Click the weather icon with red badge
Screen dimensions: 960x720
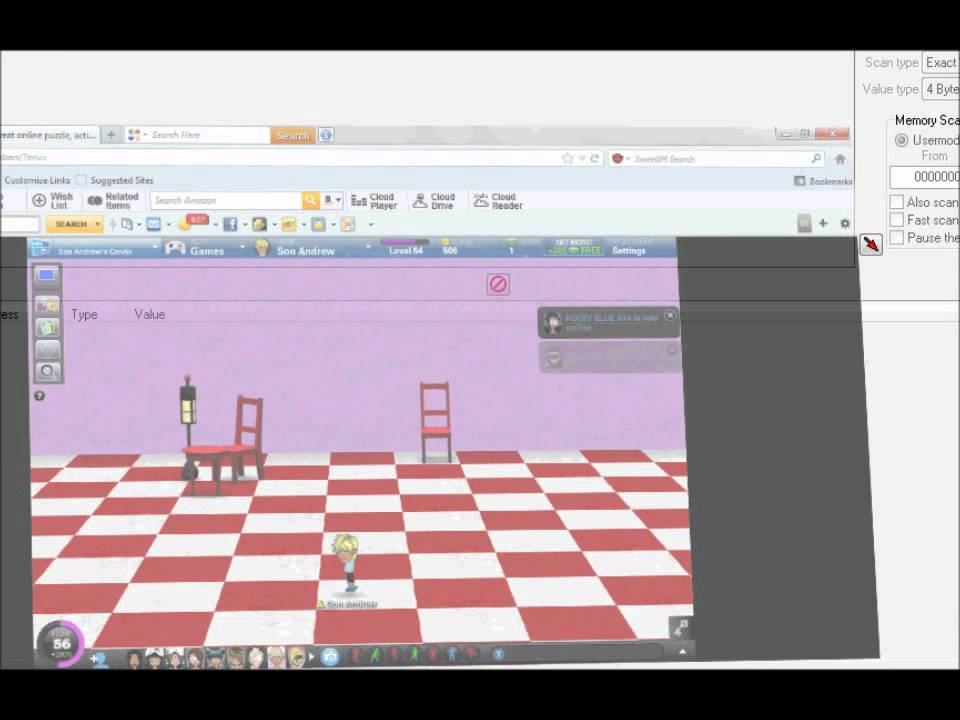pos(192,222)
